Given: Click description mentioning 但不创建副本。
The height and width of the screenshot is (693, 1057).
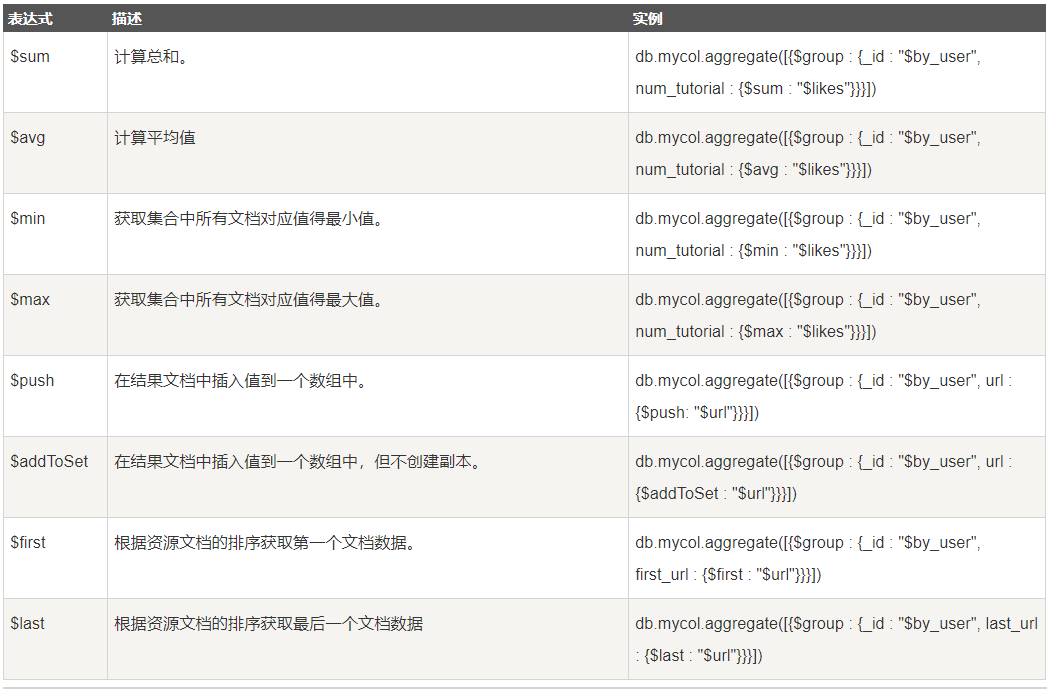Looking at the screenshot, I should pyautogui.click(x=298, y=461).
